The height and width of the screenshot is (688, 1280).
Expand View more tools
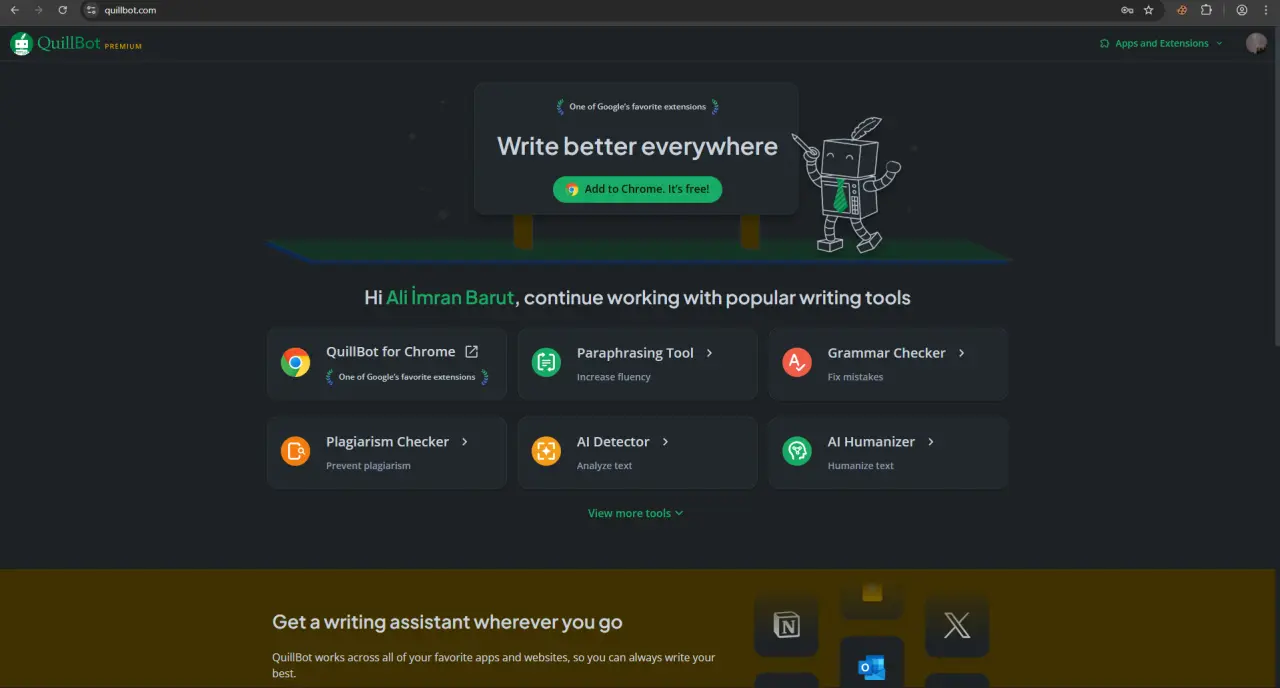(x=635, y=513)
